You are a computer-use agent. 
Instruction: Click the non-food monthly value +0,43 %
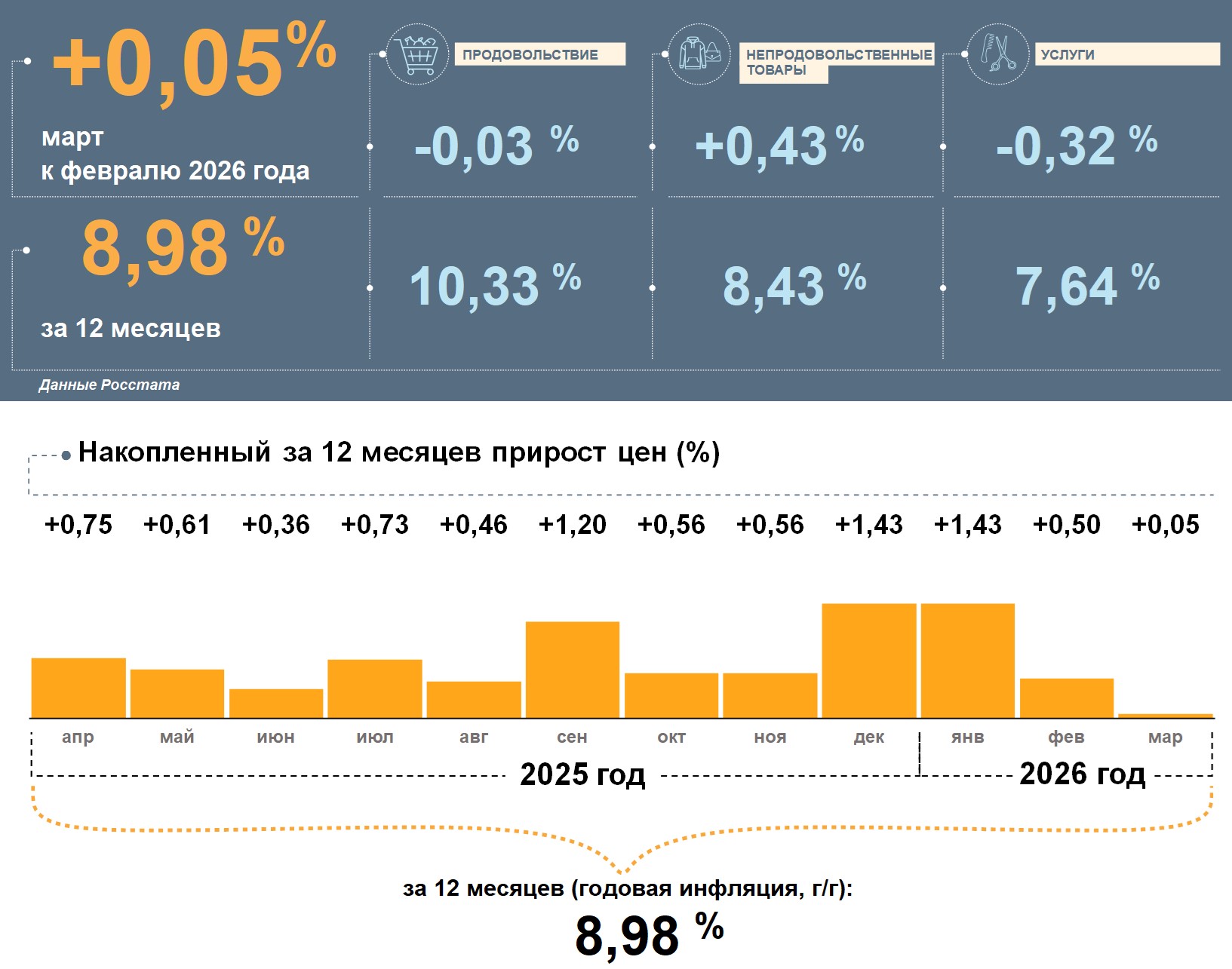pos(779,145)
